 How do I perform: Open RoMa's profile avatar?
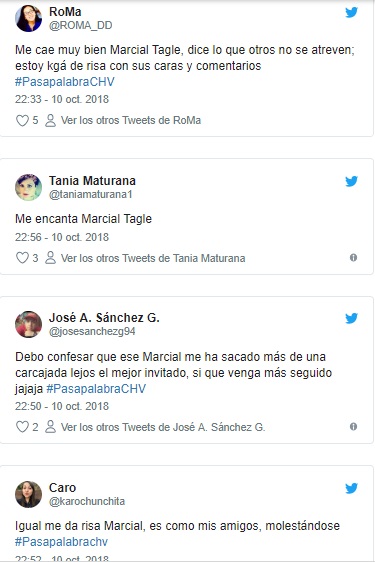28,19
